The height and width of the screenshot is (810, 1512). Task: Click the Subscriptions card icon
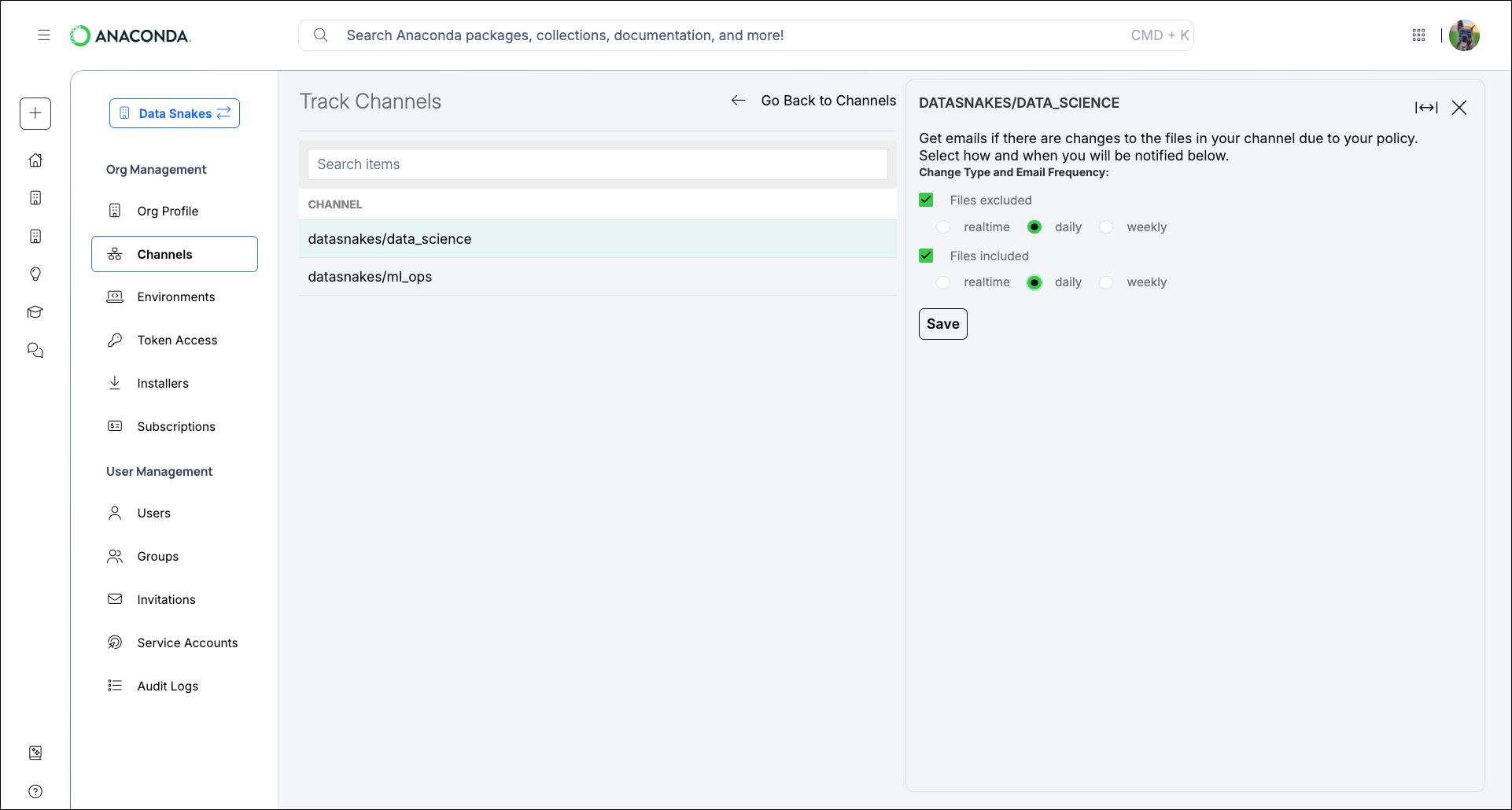coord(115,425)
